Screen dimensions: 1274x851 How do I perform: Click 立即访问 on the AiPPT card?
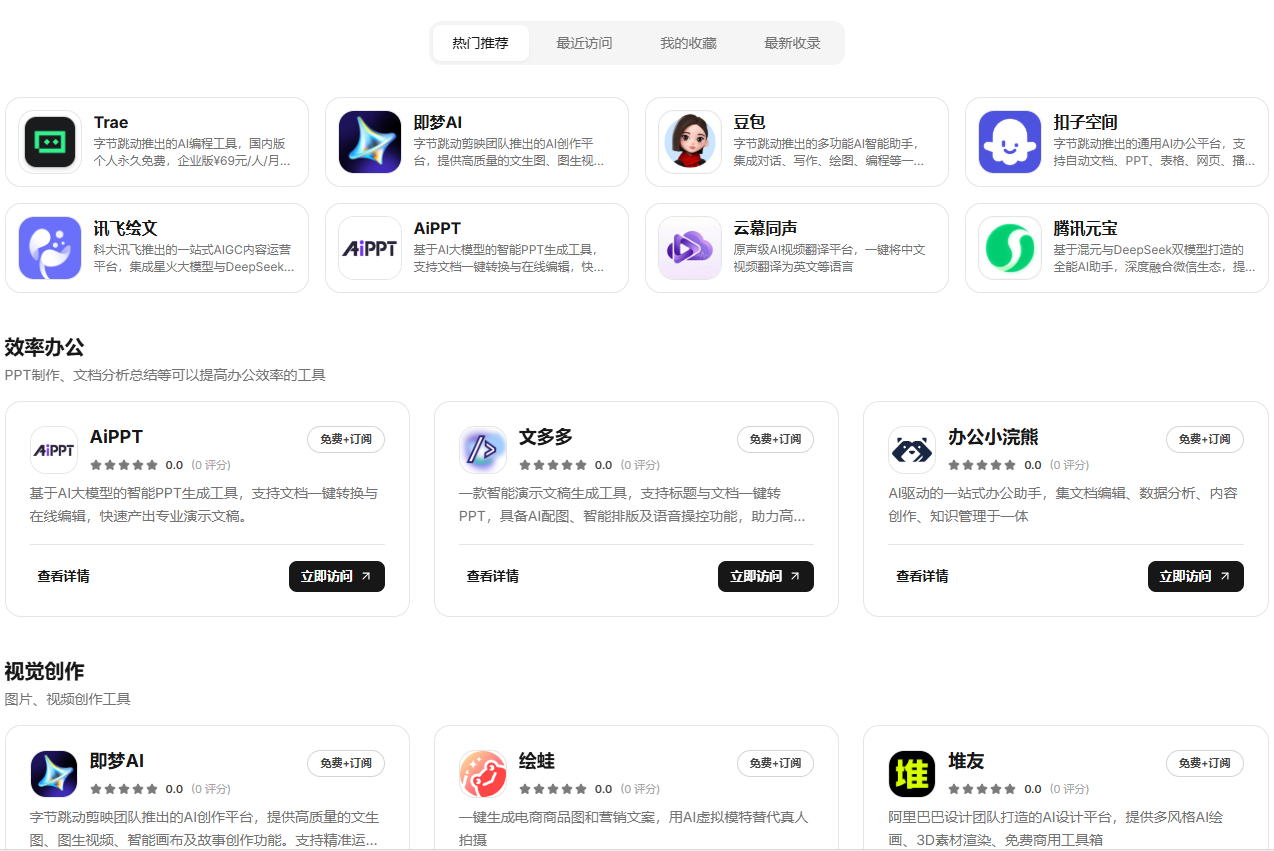pos(337,576)
